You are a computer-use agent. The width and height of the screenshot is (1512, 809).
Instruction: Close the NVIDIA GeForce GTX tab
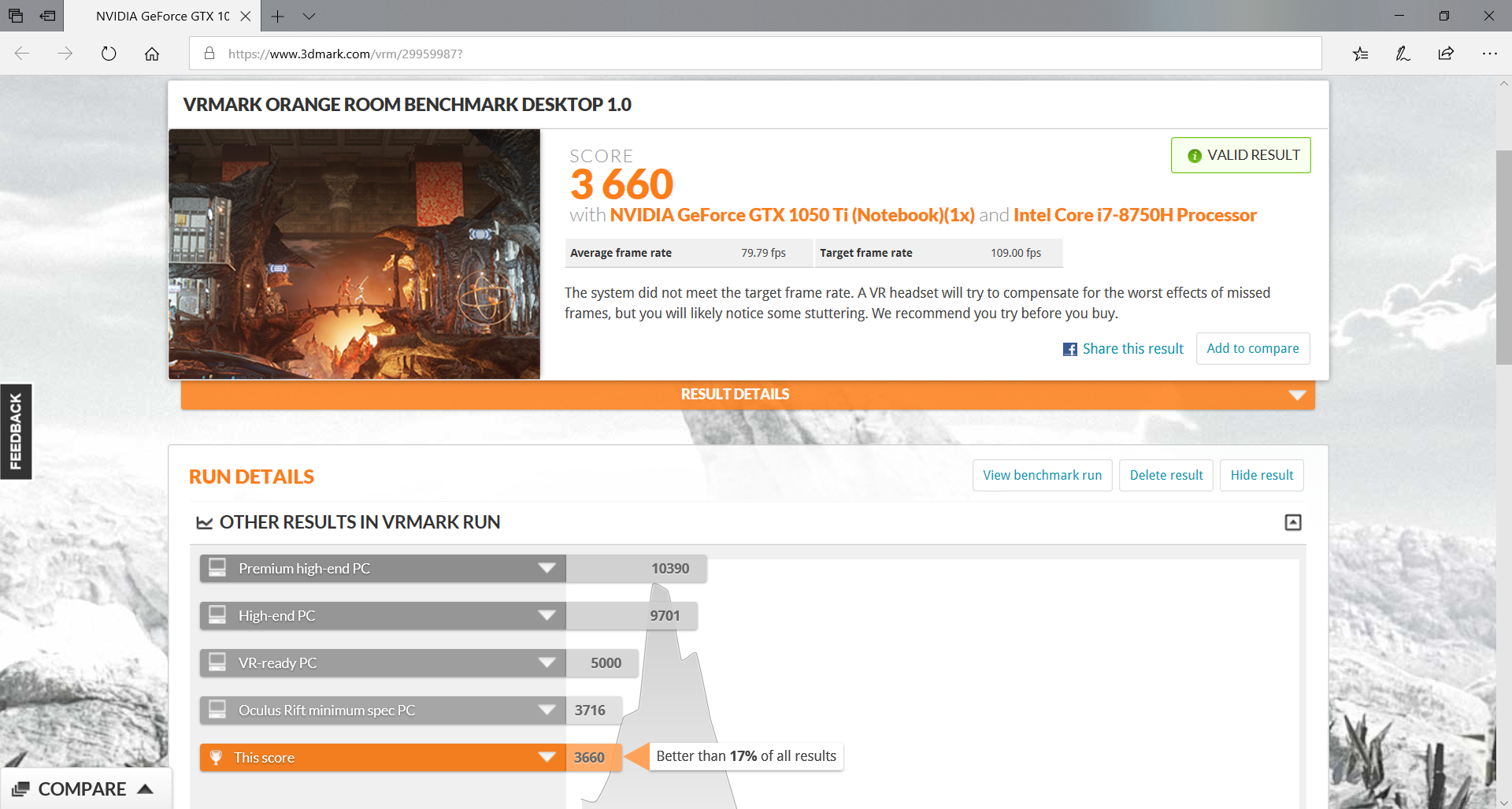pos(245,16)
